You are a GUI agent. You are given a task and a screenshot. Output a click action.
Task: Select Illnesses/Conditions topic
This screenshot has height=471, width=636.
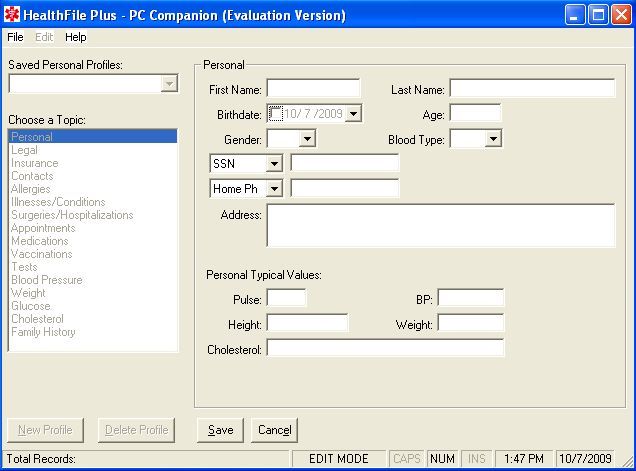[92, 202]
